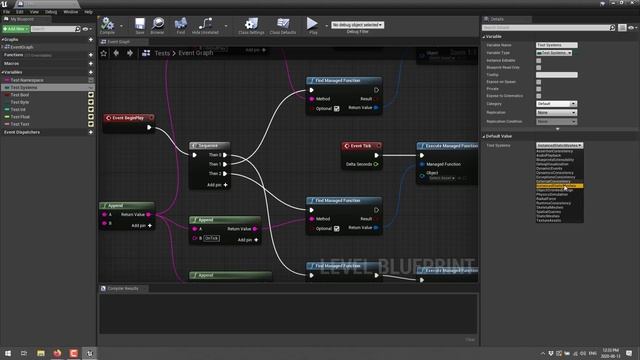Open Task View on the taskbar
Viewport: 640px width, 360px height.
point(24,353)
